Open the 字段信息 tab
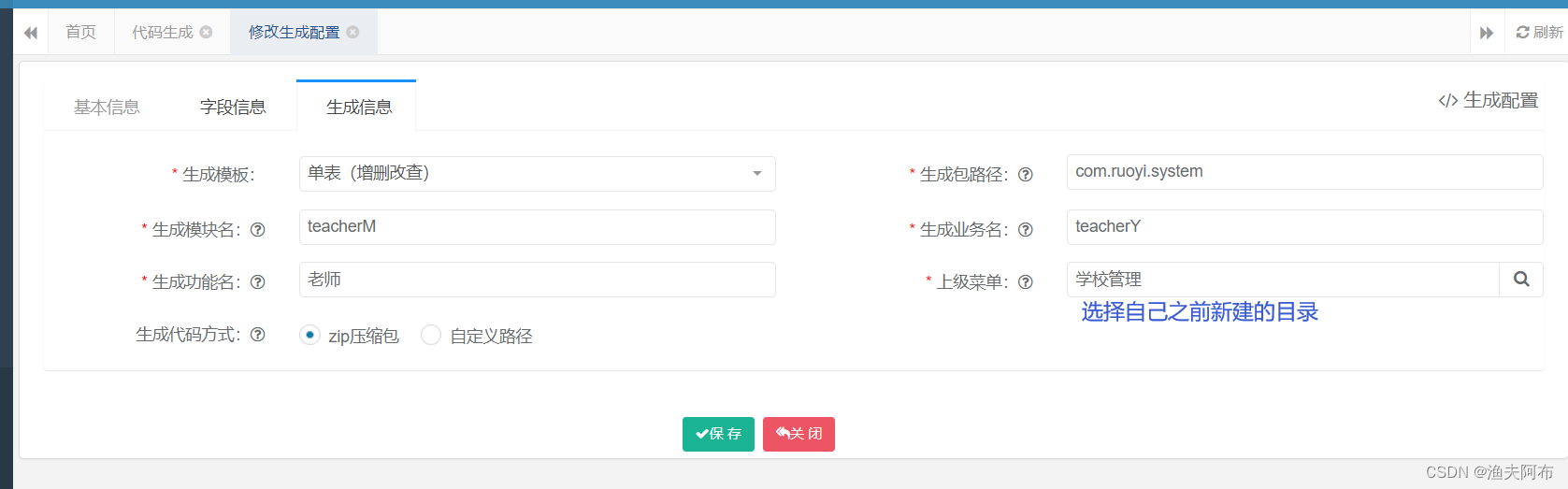The height and width of the screenshot is (489, 1568). coord(233,107)
